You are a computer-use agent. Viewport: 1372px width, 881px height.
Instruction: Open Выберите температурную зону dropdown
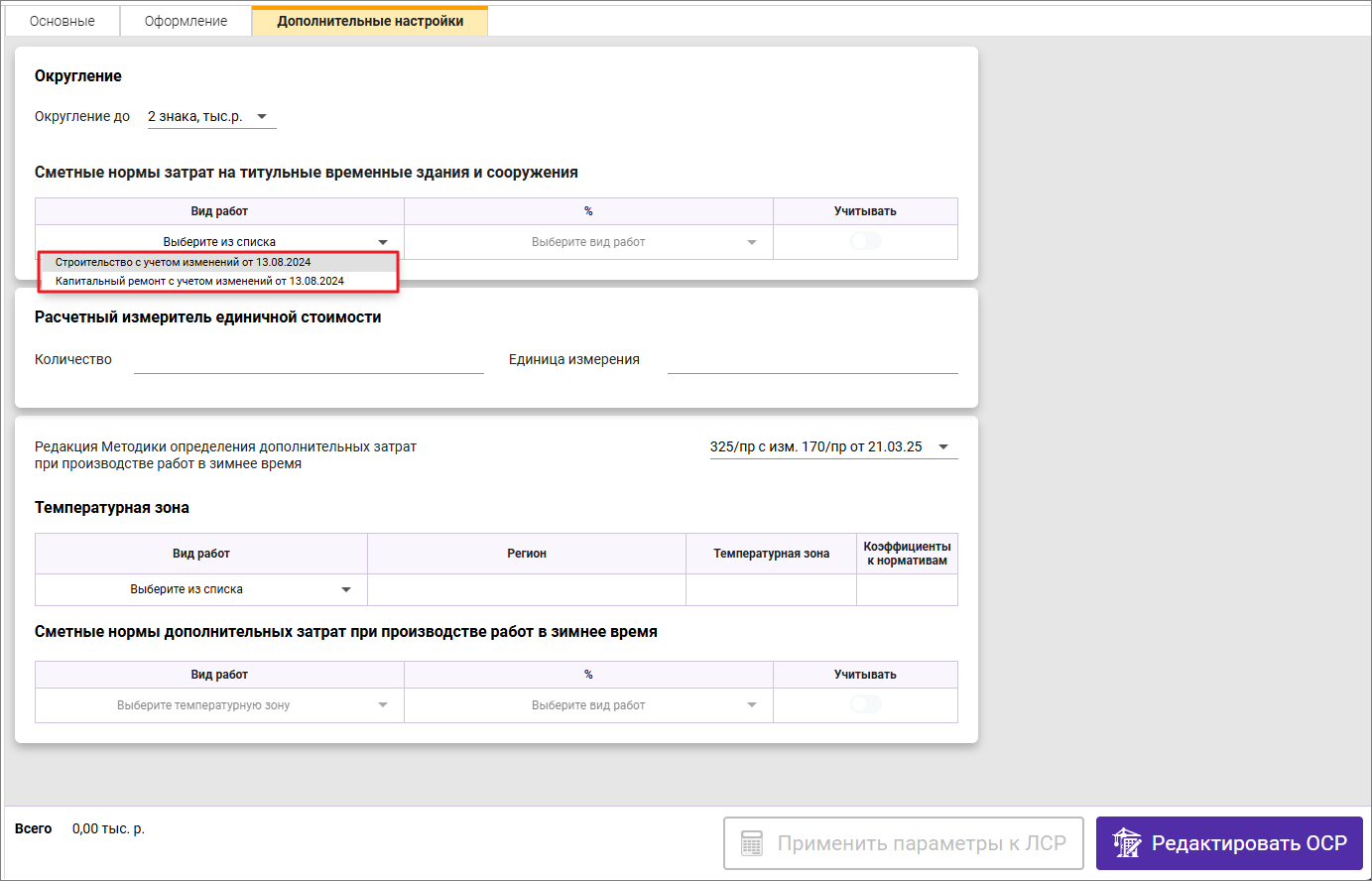tap(219, 705)
